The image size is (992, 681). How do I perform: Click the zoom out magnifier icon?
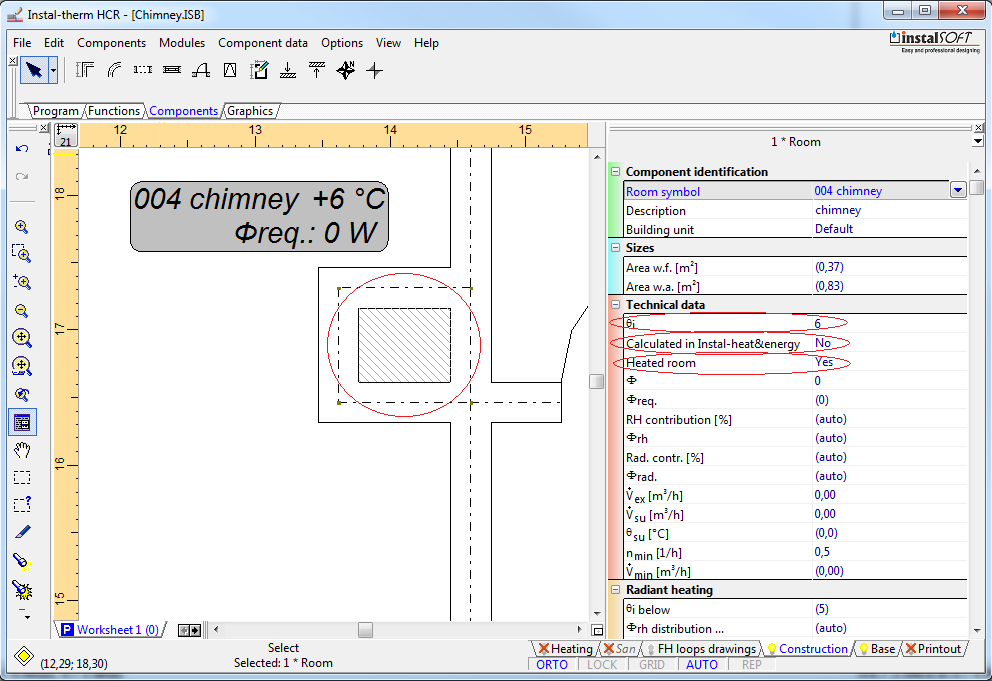click(22, 311)
